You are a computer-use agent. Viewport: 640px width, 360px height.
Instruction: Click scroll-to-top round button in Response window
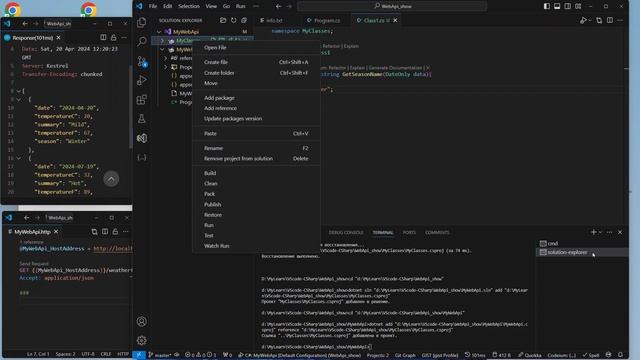click(x=111, y=179)
